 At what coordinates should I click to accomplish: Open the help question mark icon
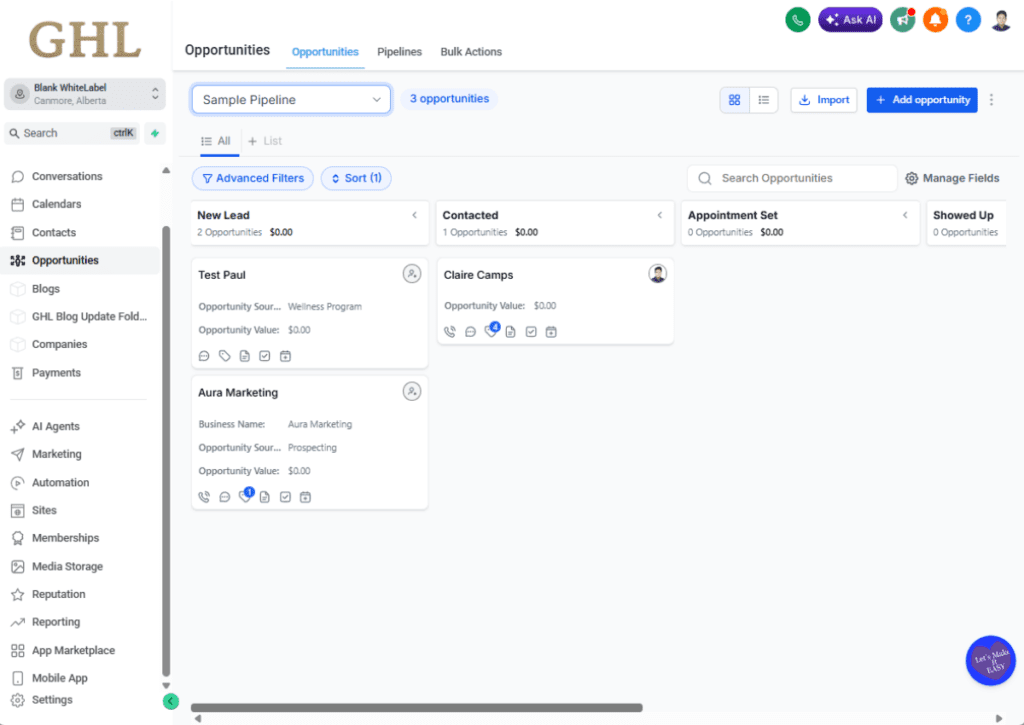[968, 19]
